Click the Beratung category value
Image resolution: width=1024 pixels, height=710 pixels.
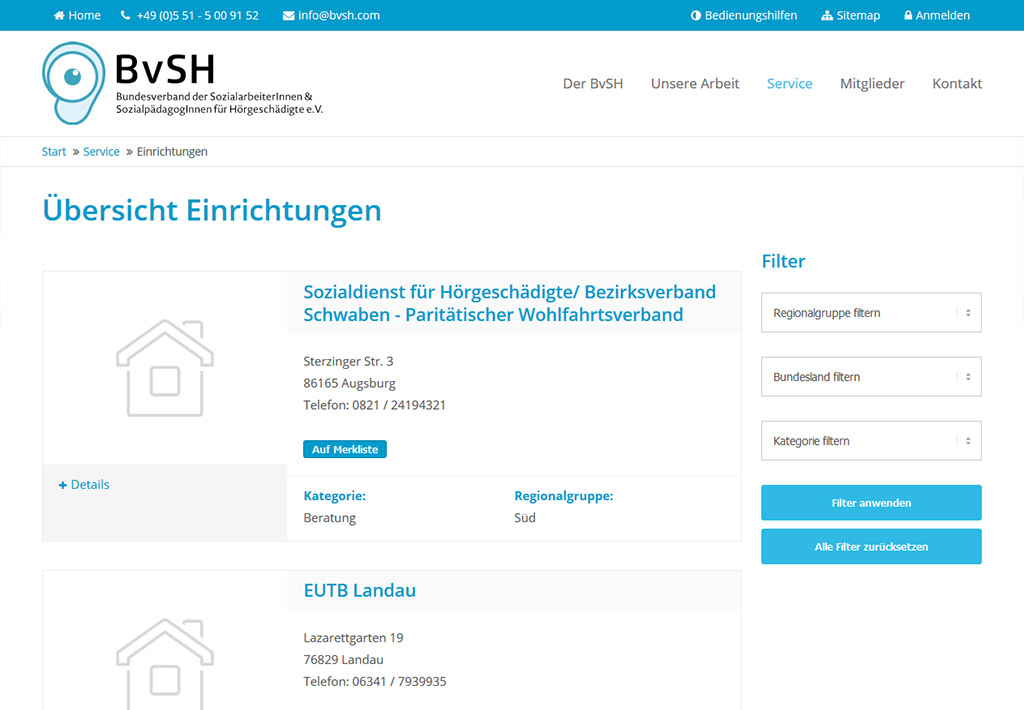coord(330,518)
